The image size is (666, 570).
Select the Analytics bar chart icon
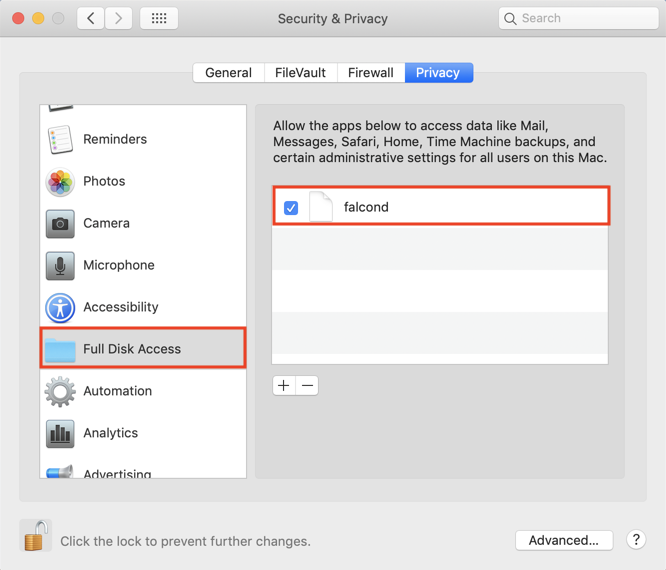point(60,433)
